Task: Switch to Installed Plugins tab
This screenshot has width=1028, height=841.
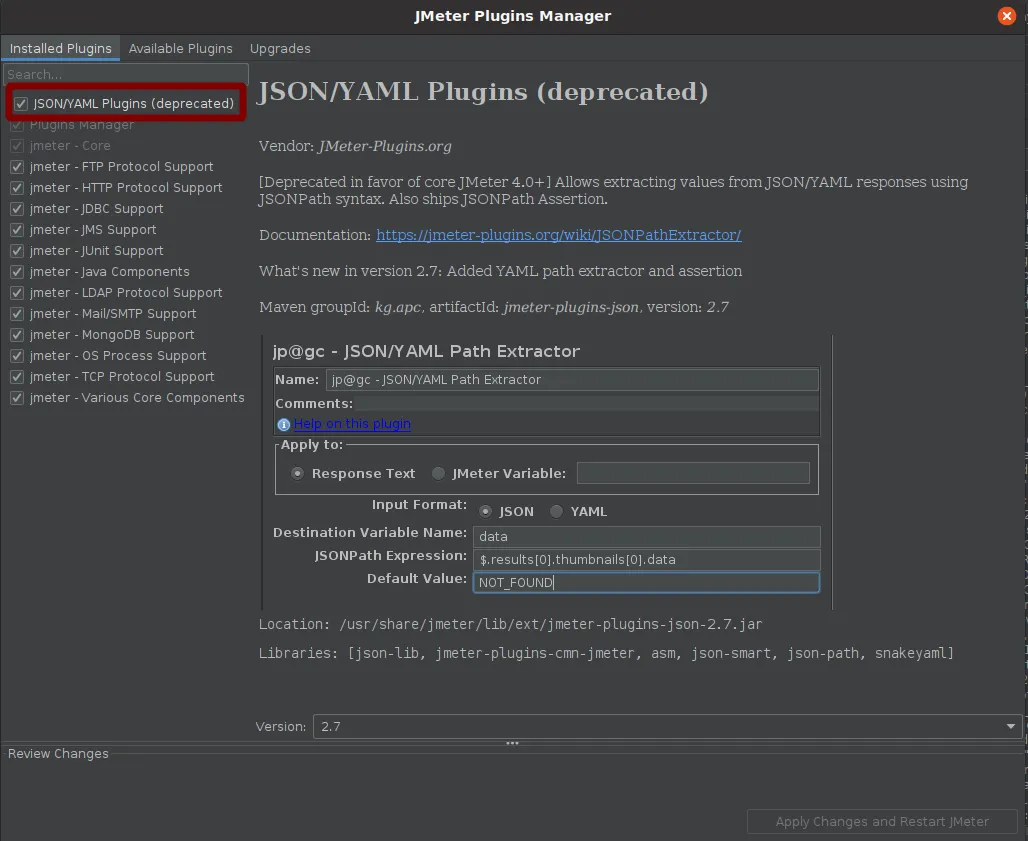Action: pos(60,49)
